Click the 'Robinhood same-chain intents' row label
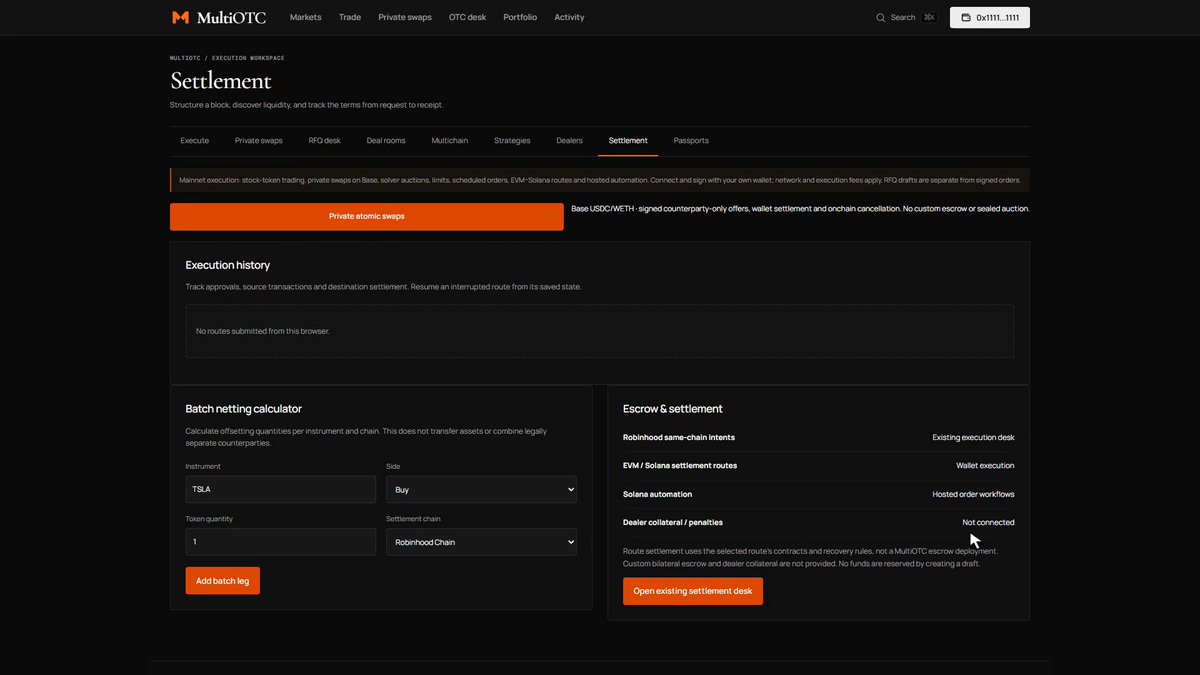This screenshot has height=675, width=1200. click(679, 437)
